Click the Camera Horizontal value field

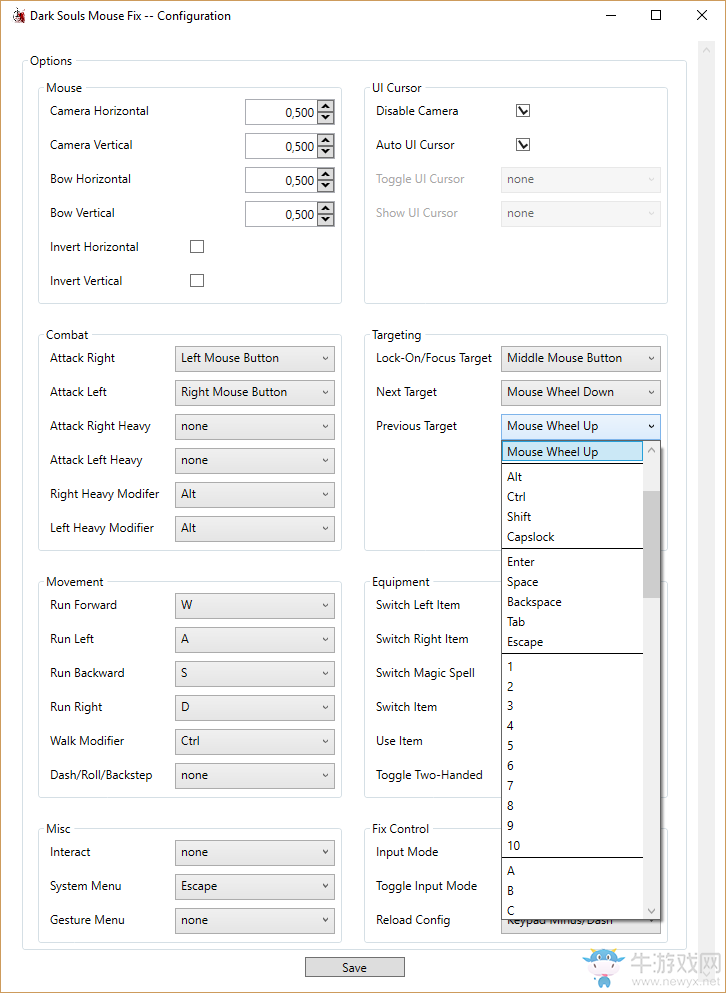click(x=281, y=113)
